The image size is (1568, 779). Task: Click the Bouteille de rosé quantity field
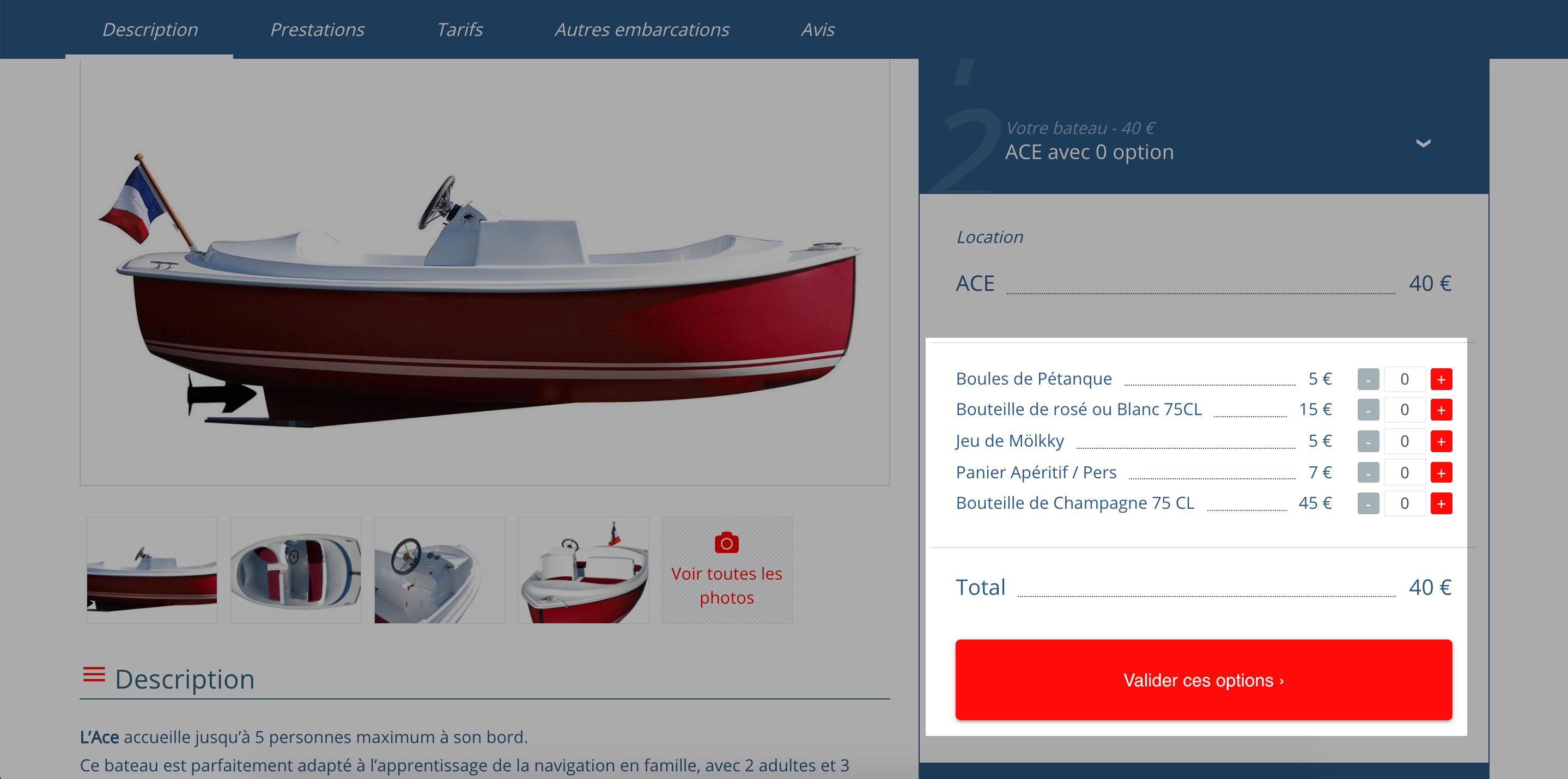[x=1404, y=410]
